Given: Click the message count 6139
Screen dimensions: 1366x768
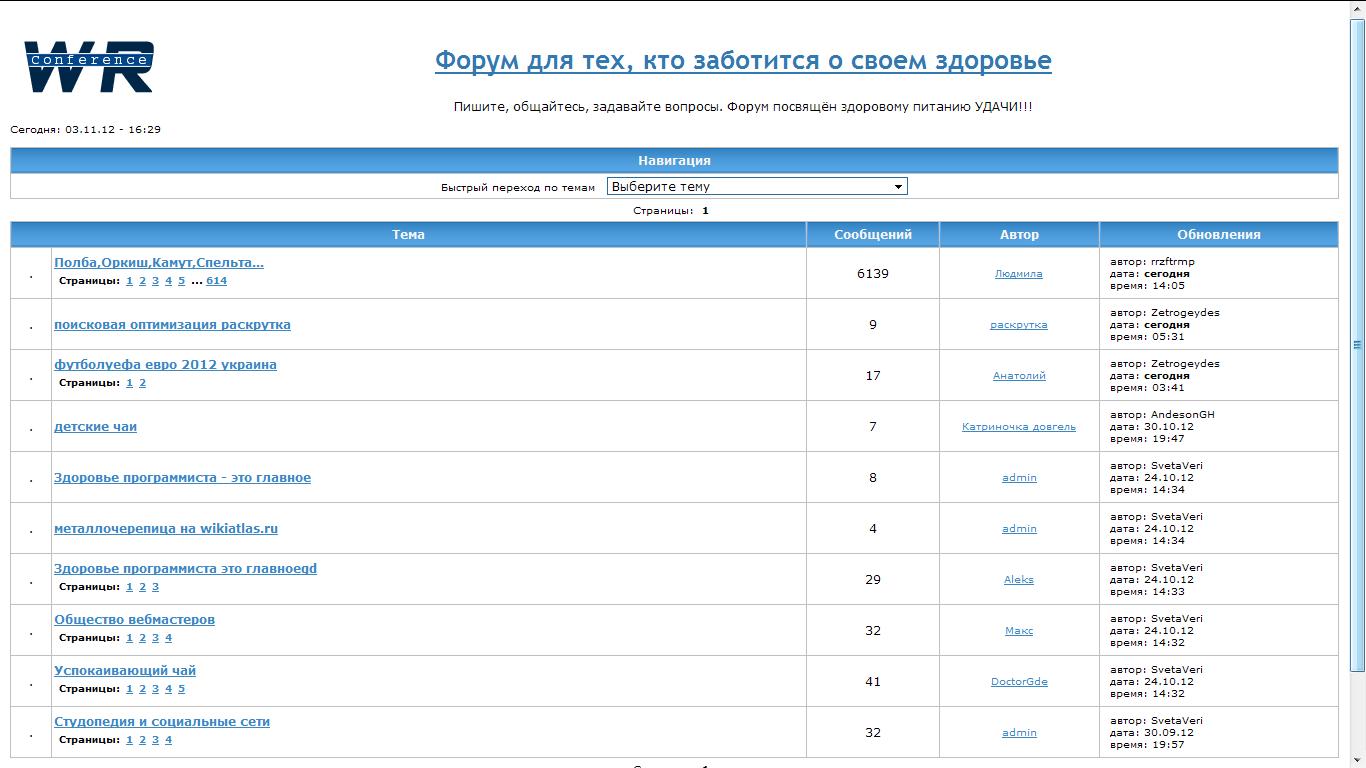Looking at the screenshot, I should point(873,274).
